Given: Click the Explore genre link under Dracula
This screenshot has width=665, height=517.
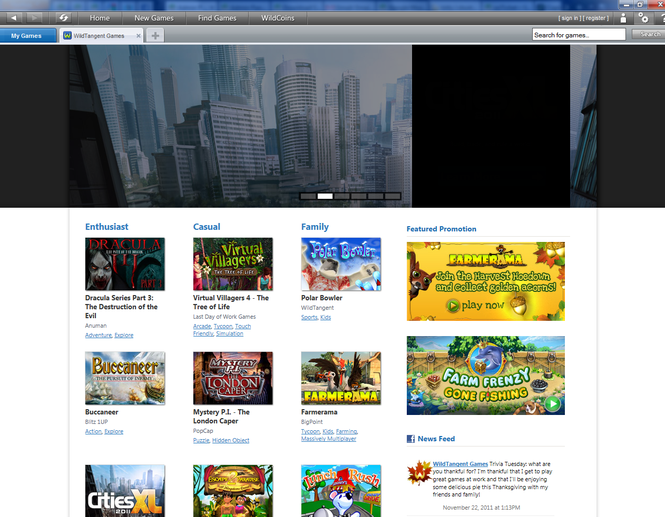Looking at the screenshot, I should (x=124, y=335).
